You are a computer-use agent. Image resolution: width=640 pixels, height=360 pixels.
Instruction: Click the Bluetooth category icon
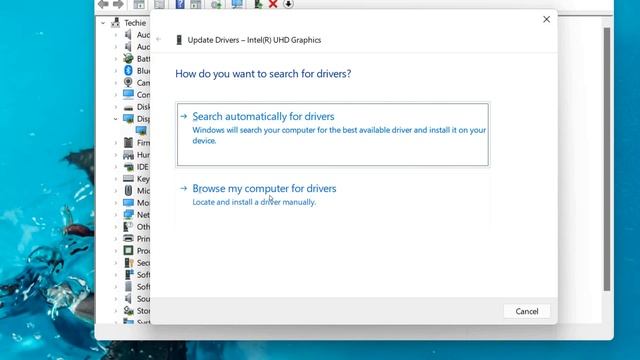(x=128, y=70)
